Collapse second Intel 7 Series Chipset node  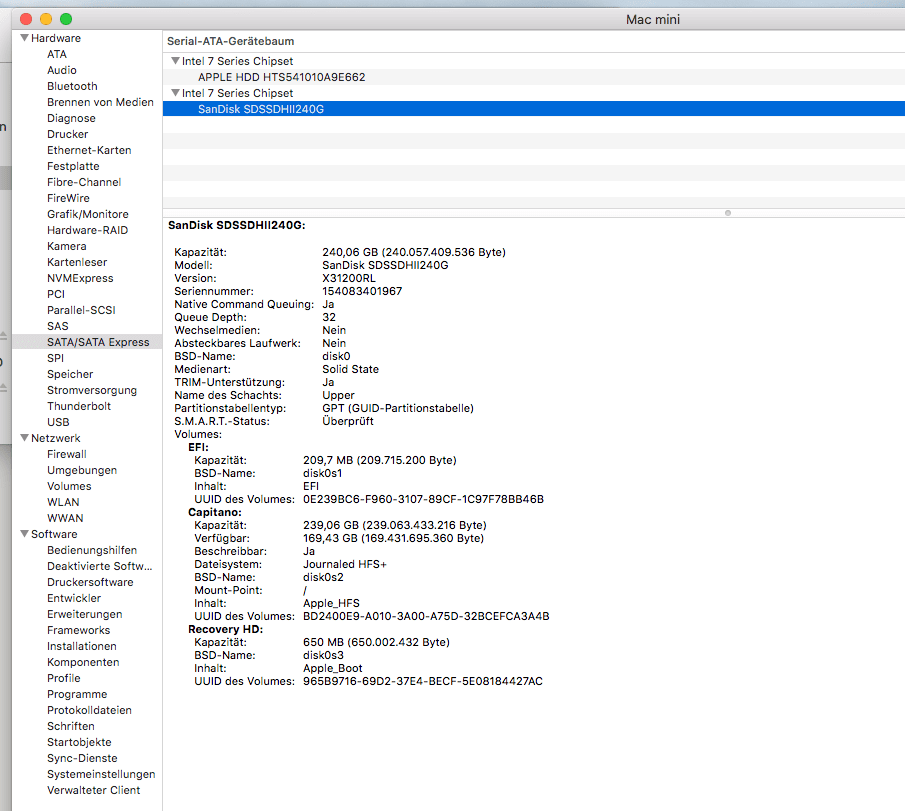click(x=175, y=93)
